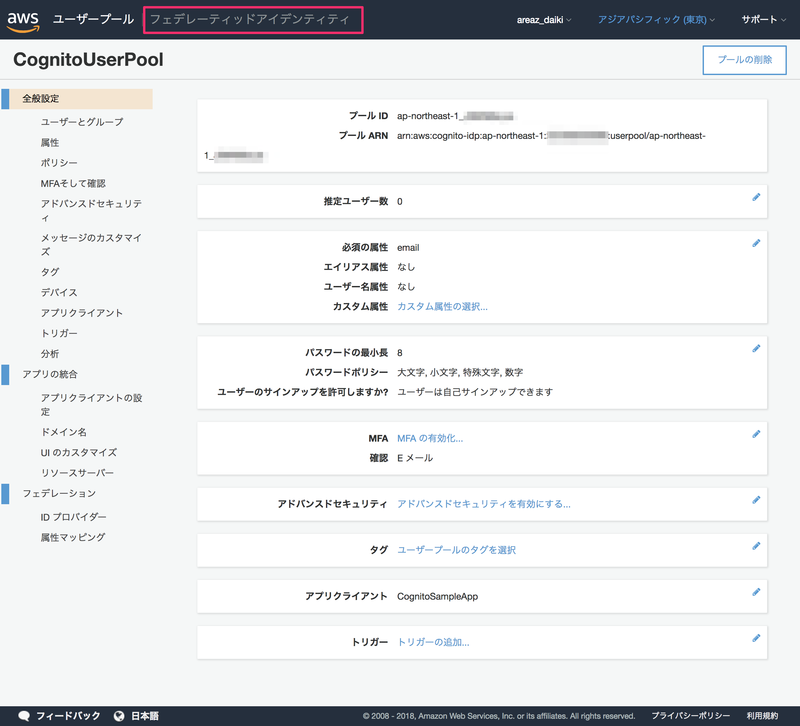Edit the 推定ユーザー数 card with pencil icon
Viewport: 800px width, 726px height.
point(756,197)
